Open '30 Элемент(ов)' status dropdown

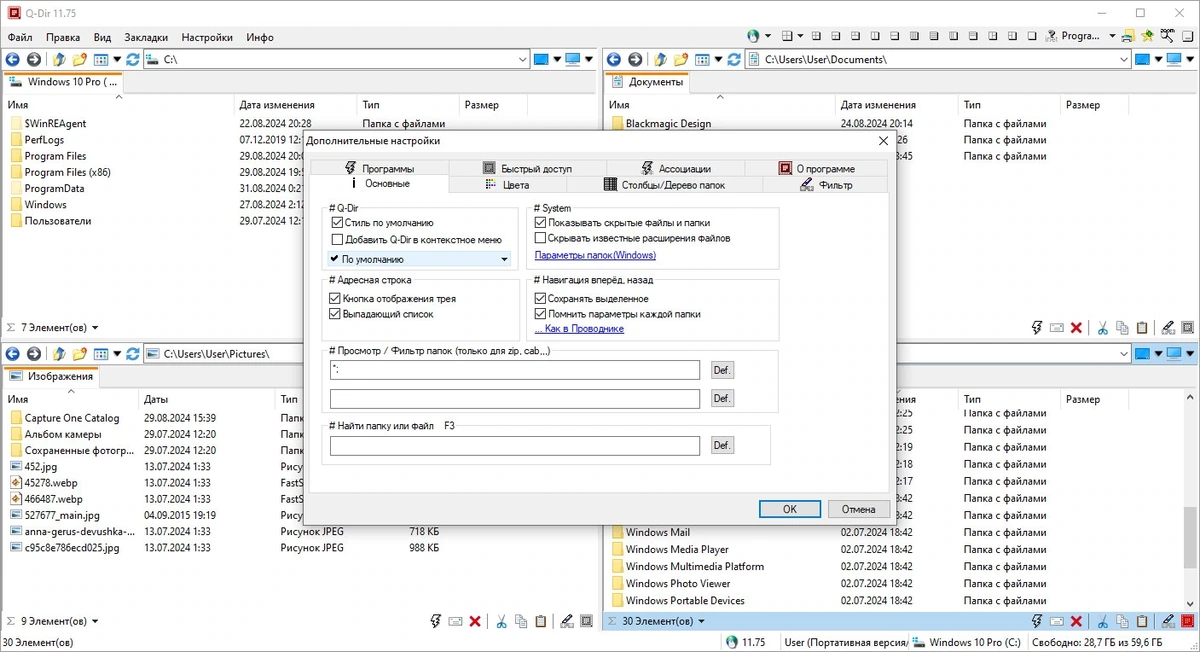pyautogui.click(x=702, y=621)
